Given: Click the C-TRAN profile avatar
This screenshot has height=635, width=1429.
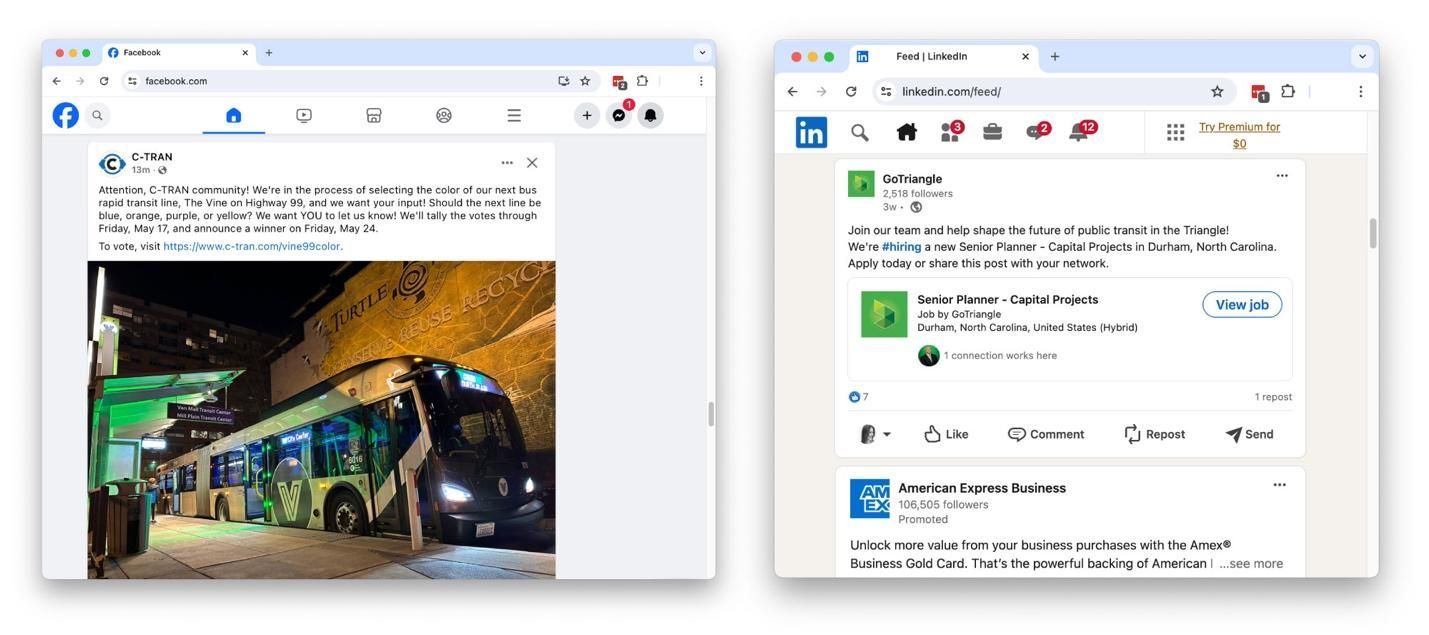Looking at the screenshot, I should click(112, 163).
